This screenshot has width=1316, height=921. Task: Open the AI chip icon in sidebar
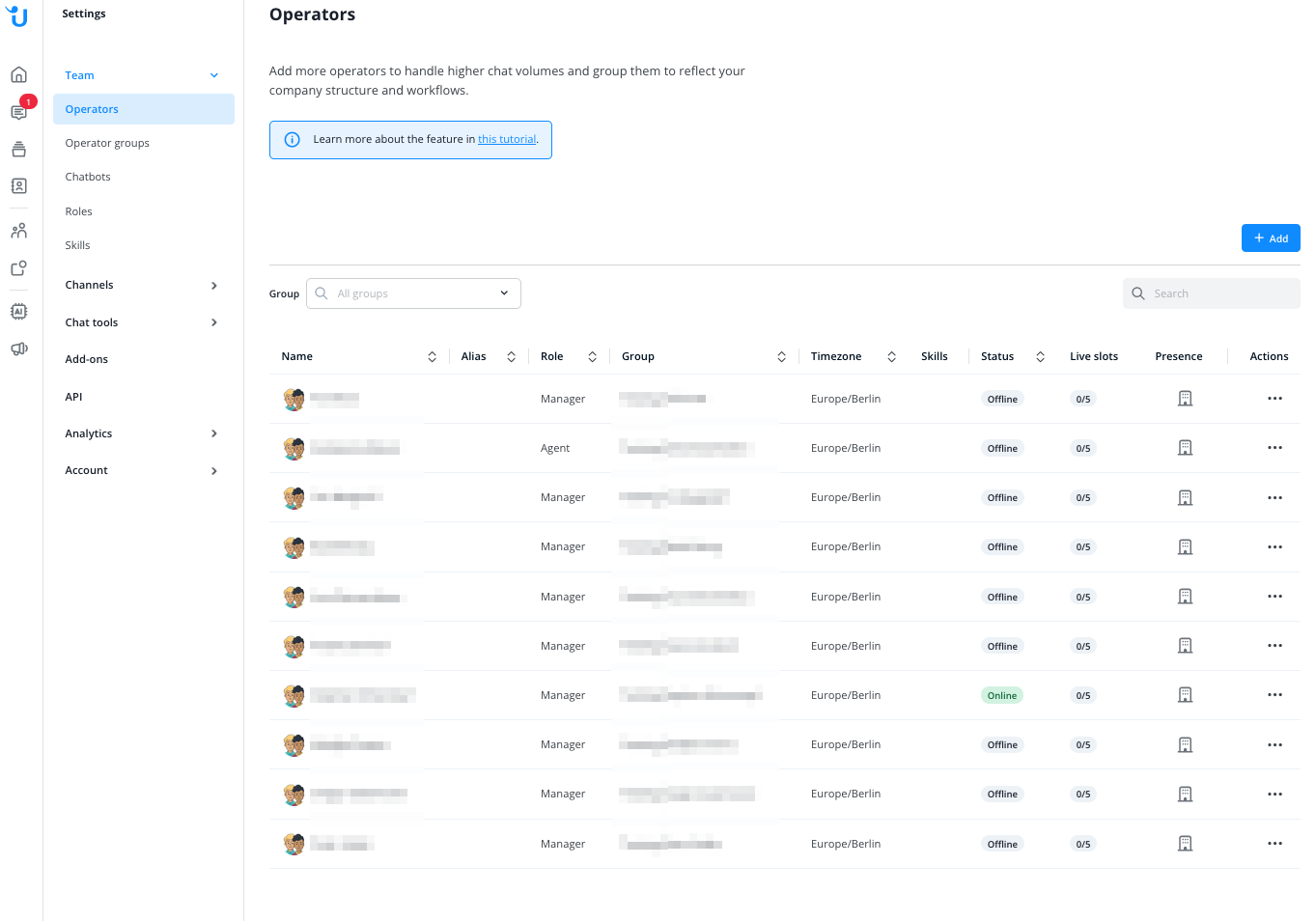coord(18,311)
